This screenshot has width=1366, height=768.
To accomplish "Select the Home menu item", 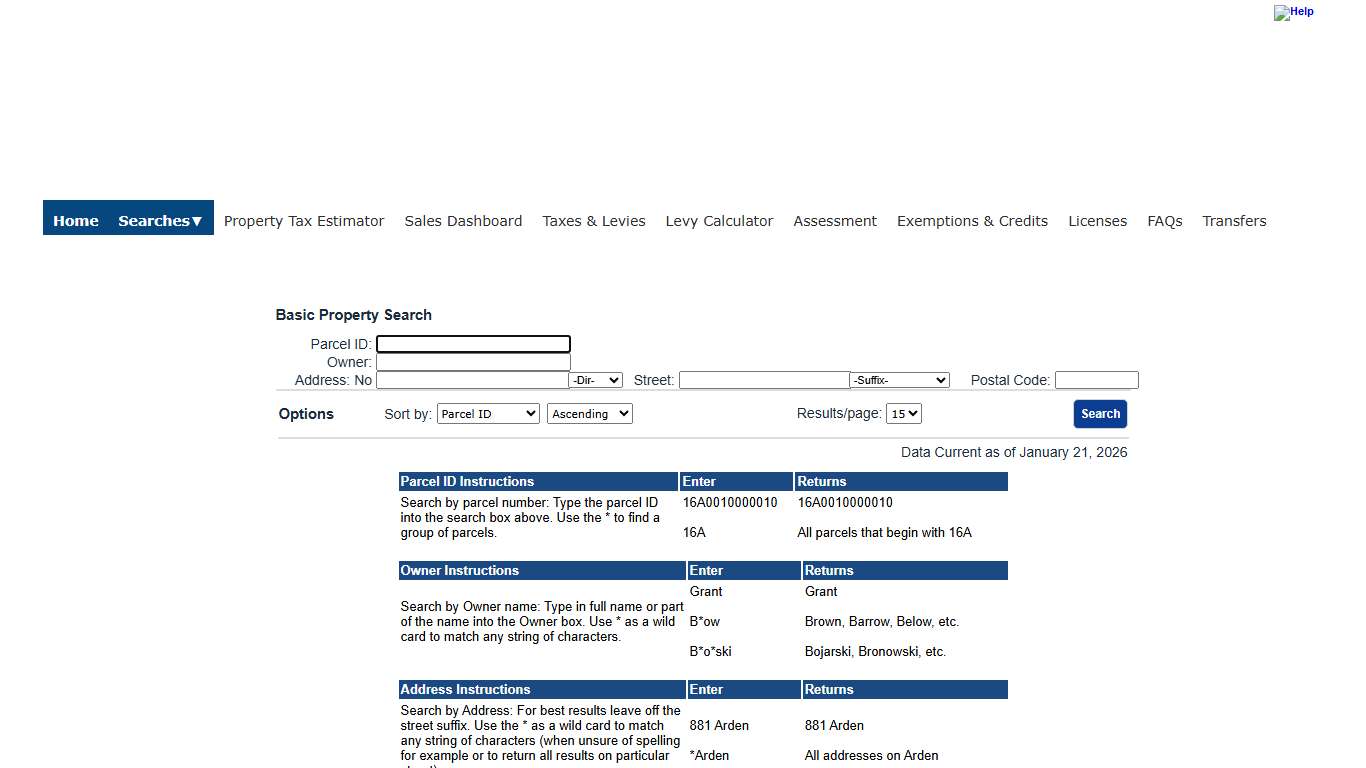I will 75,220.
